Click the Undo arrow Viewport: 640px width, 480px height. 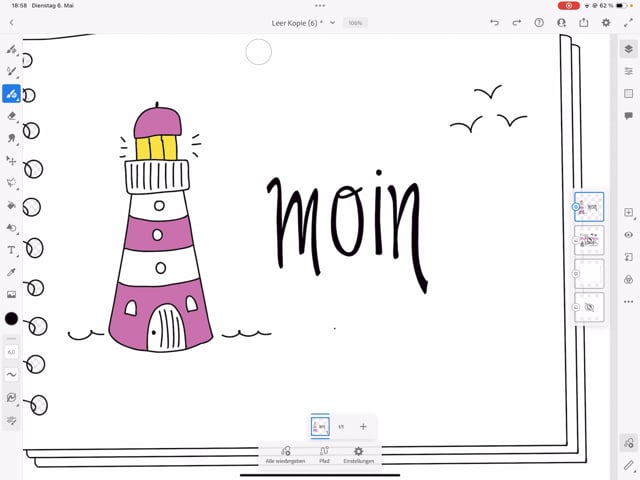(x=494, y=22)
